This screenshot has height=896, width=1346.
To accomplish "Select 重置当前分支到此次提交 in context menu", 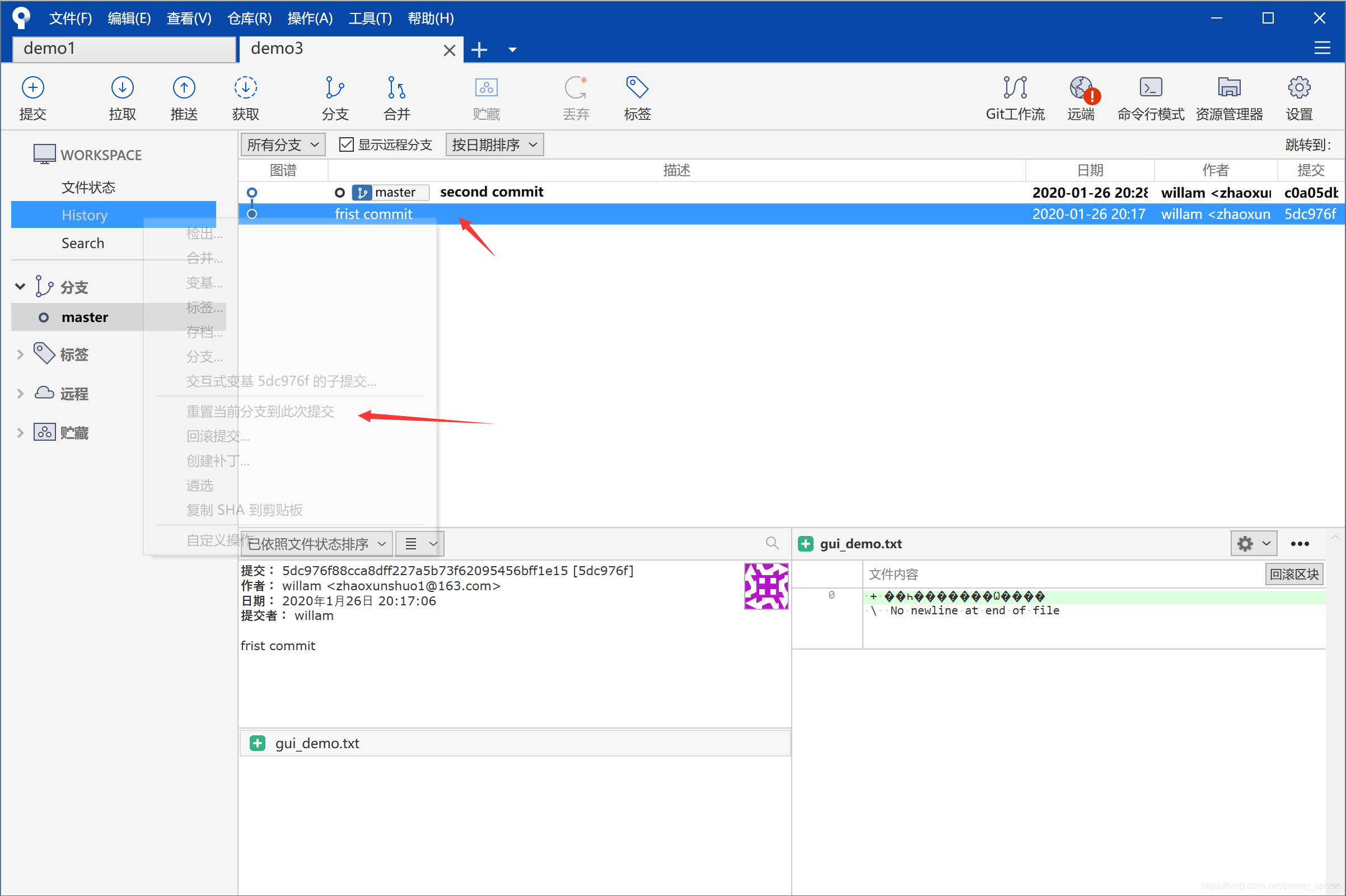I will (260, 412).
